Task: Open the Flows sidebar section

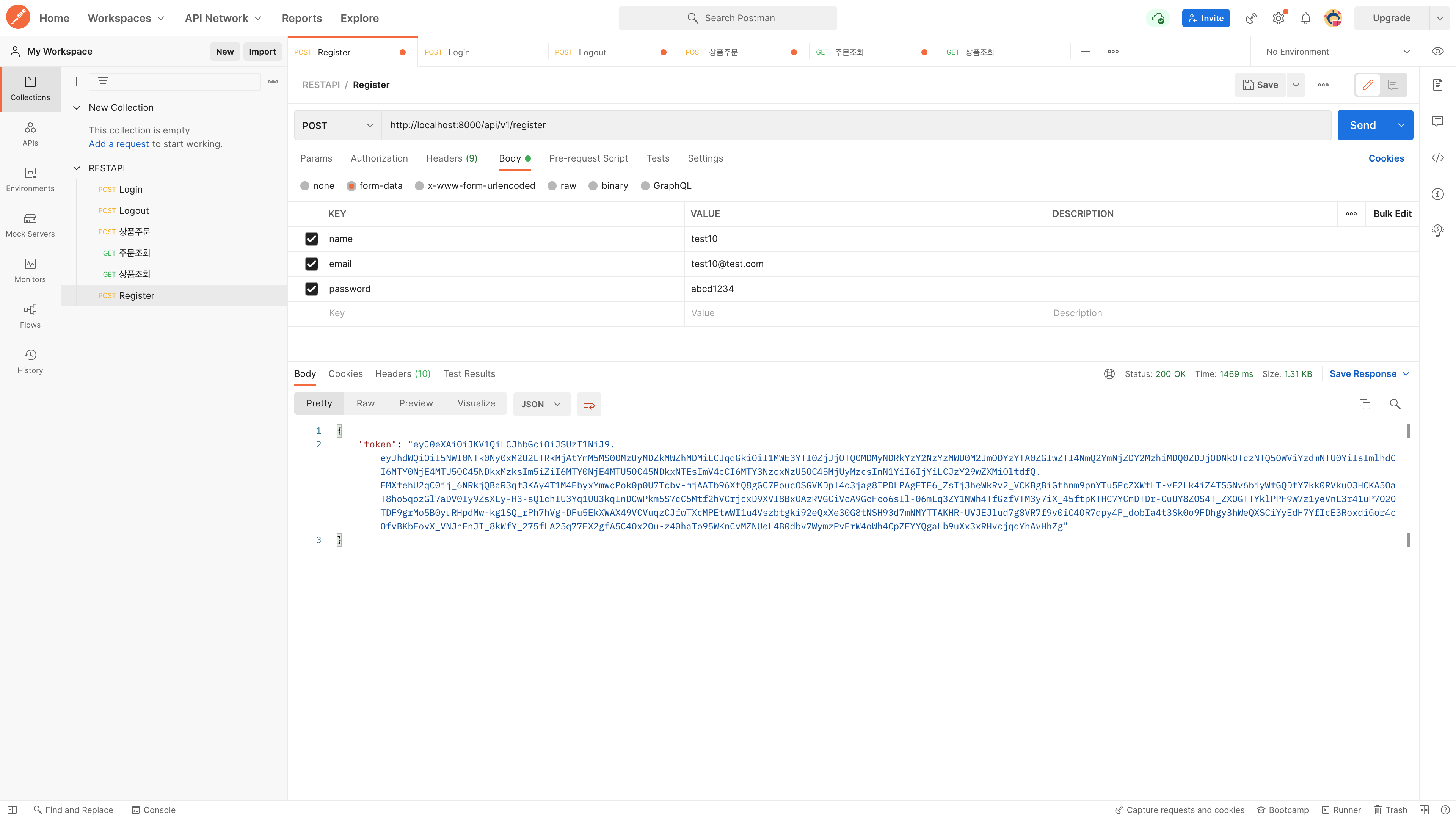Action: (x=30, y=316)
